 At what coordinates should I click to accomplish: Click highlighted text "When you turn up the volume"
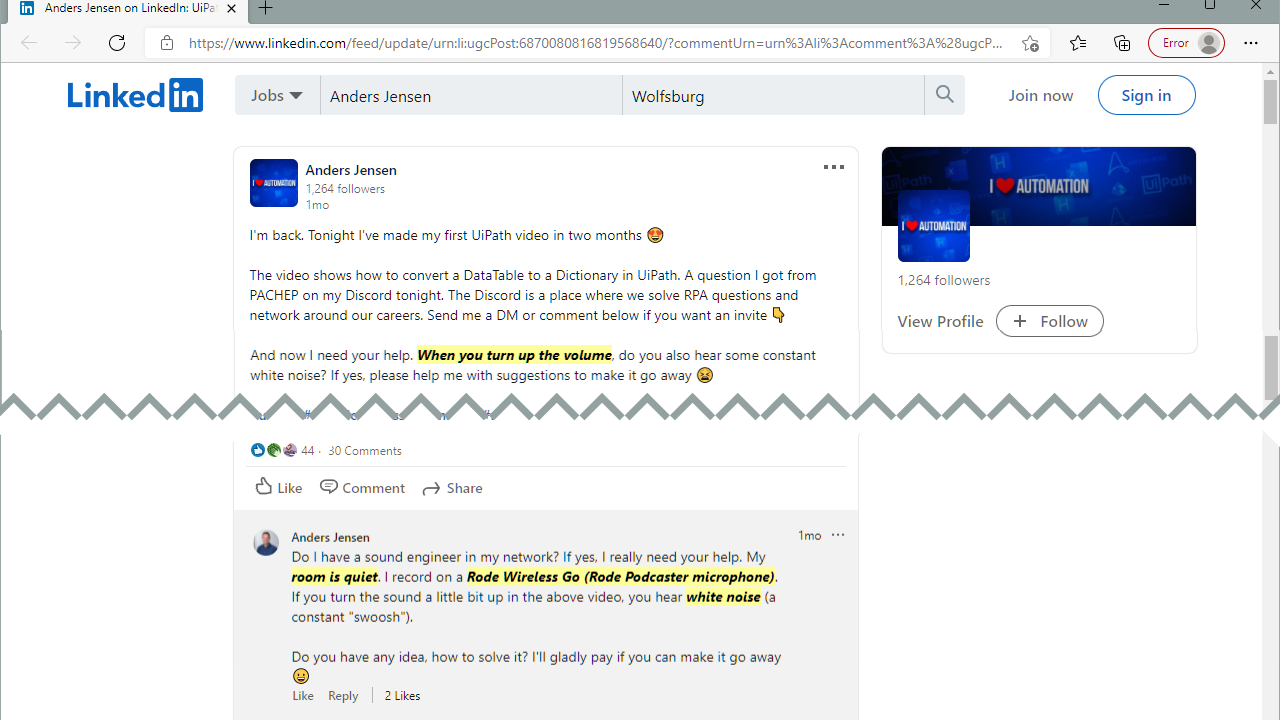click(x=514, y=355)
